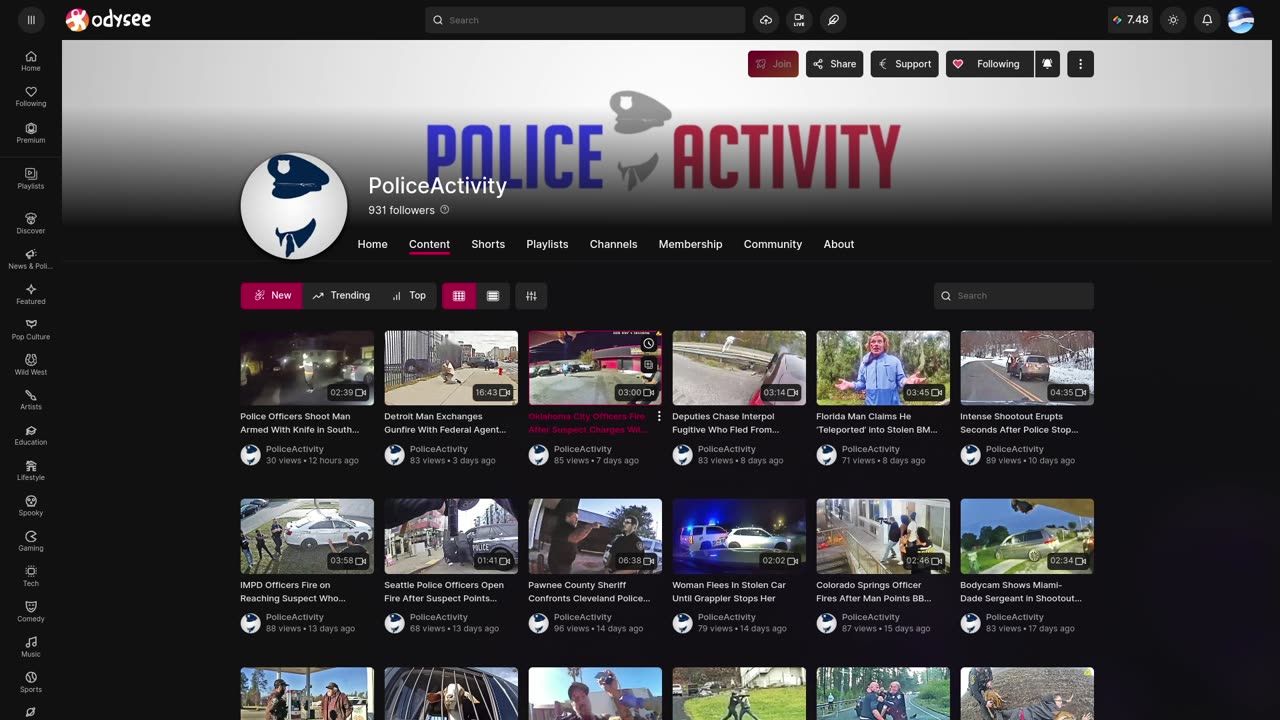Open the 7.48 credits balance
Screen dimensions: 1280x720
point(1130,20)
